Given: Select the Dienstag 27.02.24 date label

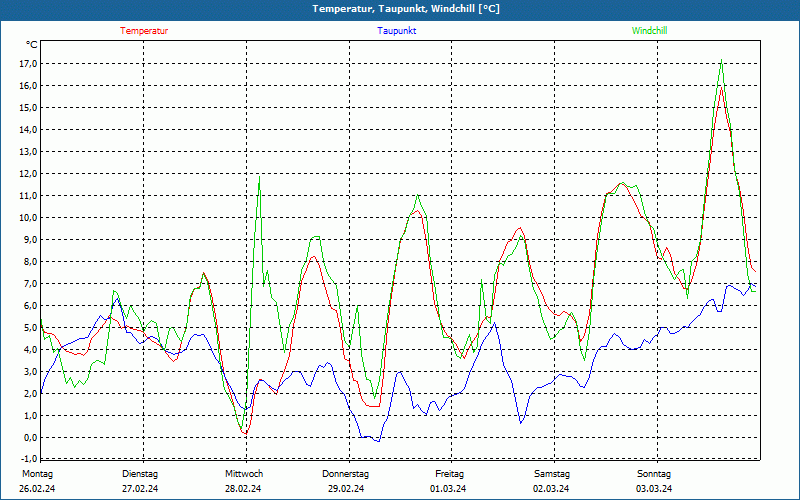Looking at the screenshot, I should tap(140, 481).
